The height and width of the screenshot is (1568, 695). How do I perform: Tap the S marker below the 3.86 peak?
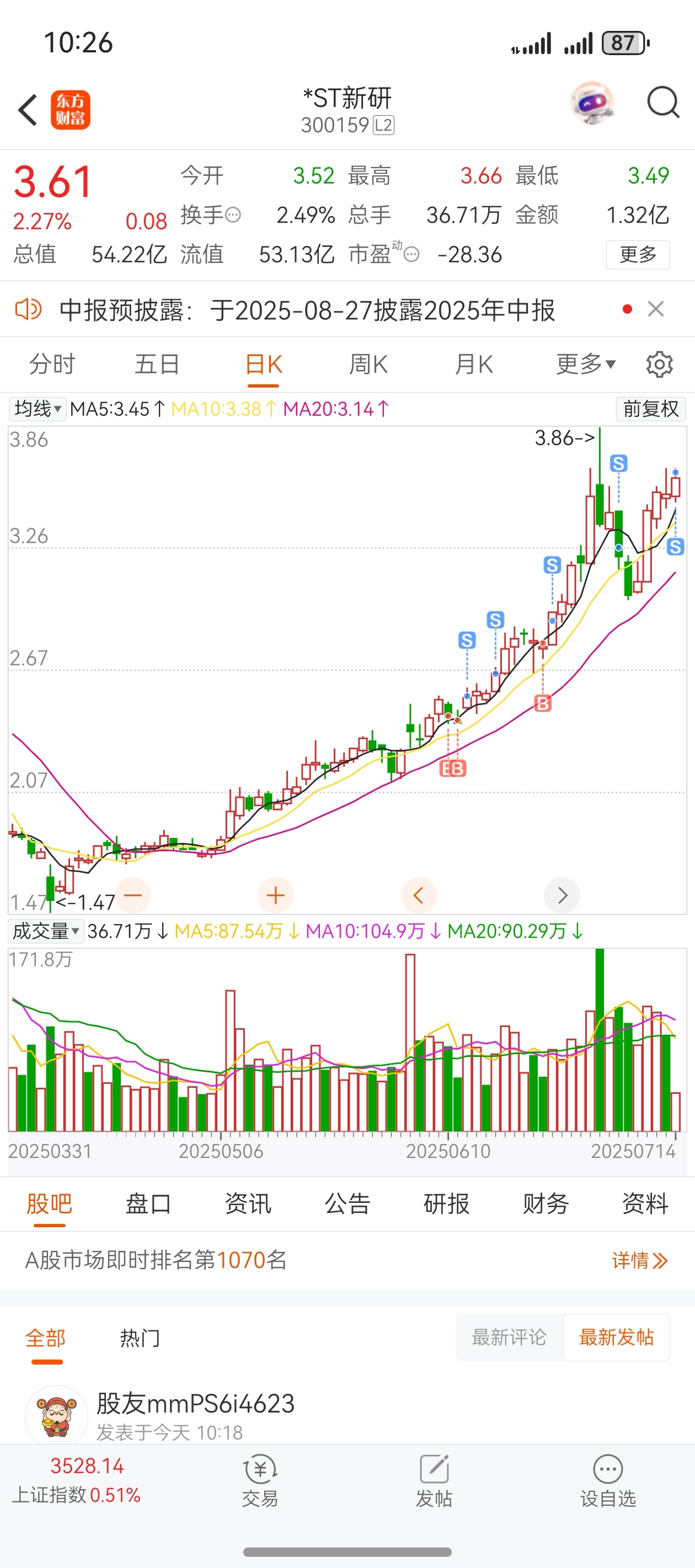pyautogui.click(x=619, y=463)
